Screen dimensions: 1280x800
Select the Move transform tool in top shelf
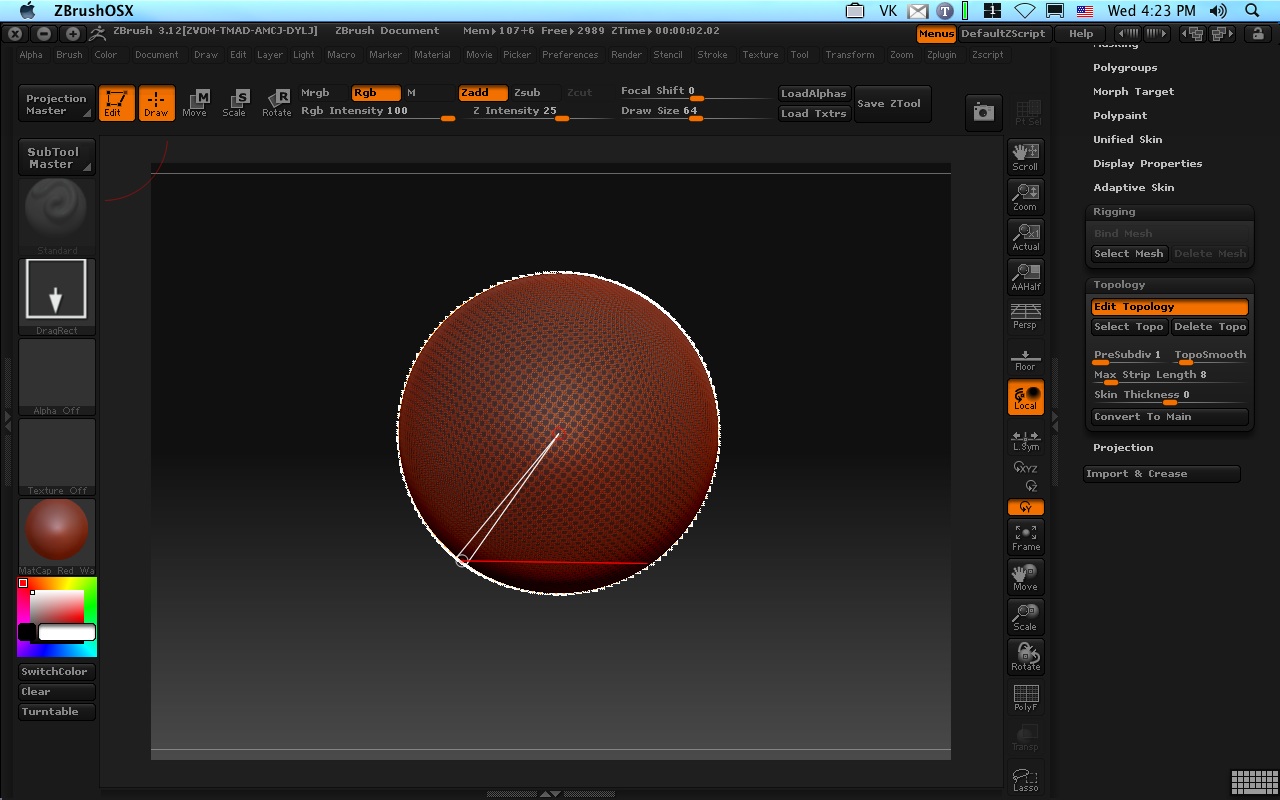pos(195,103)
